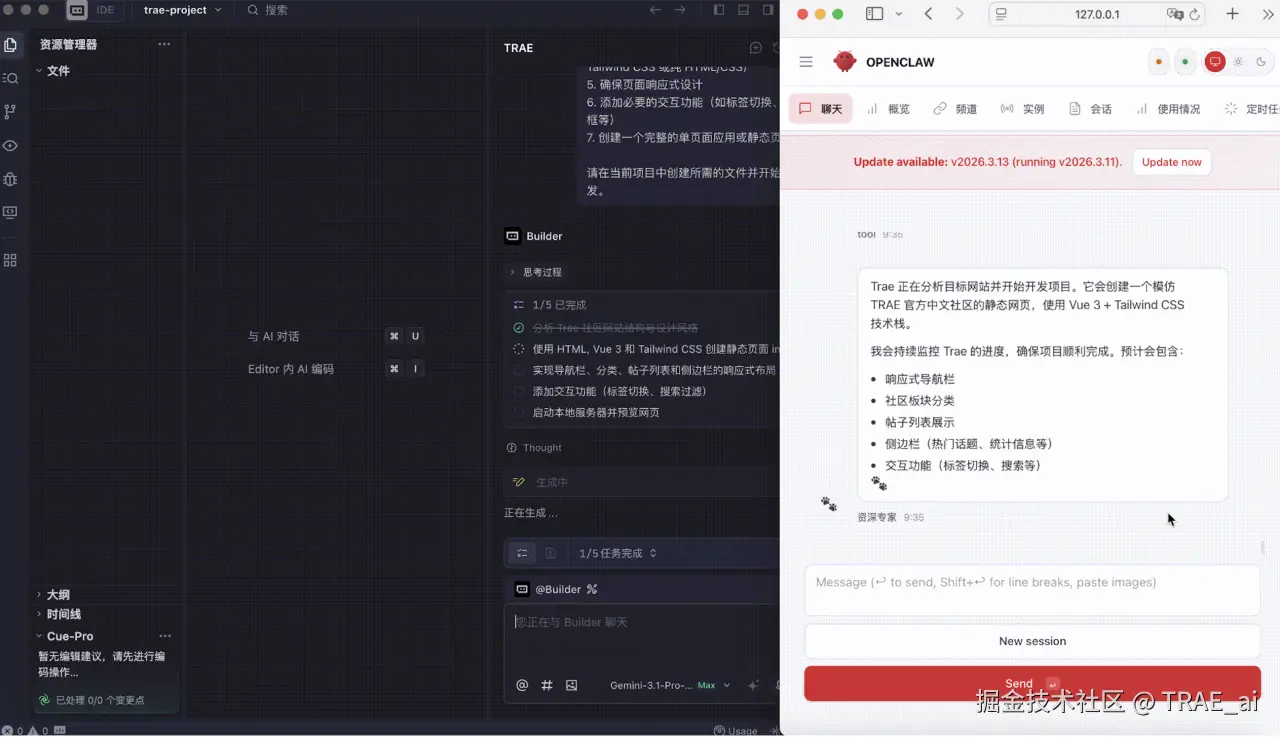Viewport: 1280px width, 737px height.
Task: Insert an @ mention in Builder chat
Action: 522,685
